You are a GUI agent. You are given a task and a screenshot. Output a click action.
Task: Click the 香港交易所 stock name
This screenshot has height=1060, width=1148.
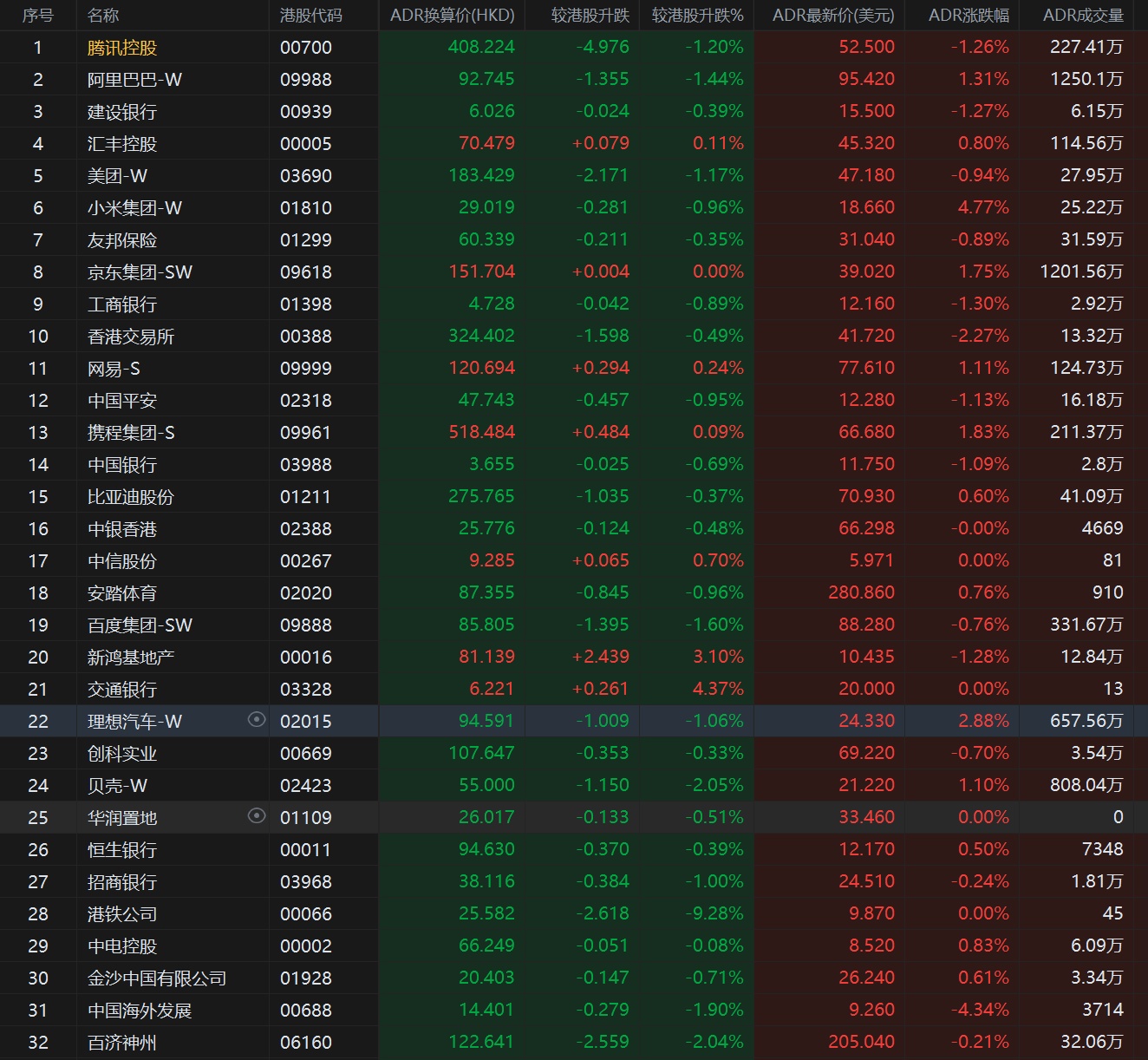click(131, 337)
